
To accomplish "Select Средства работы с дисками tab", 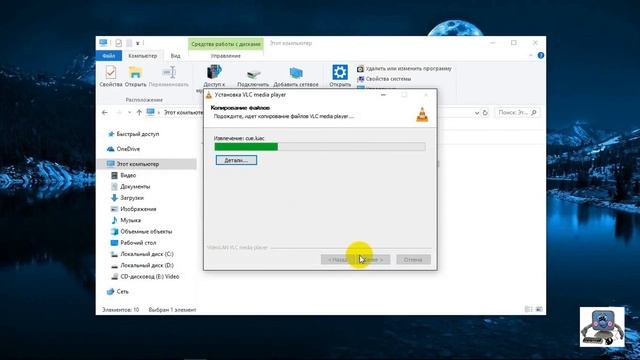I will (x=226, y=44).
